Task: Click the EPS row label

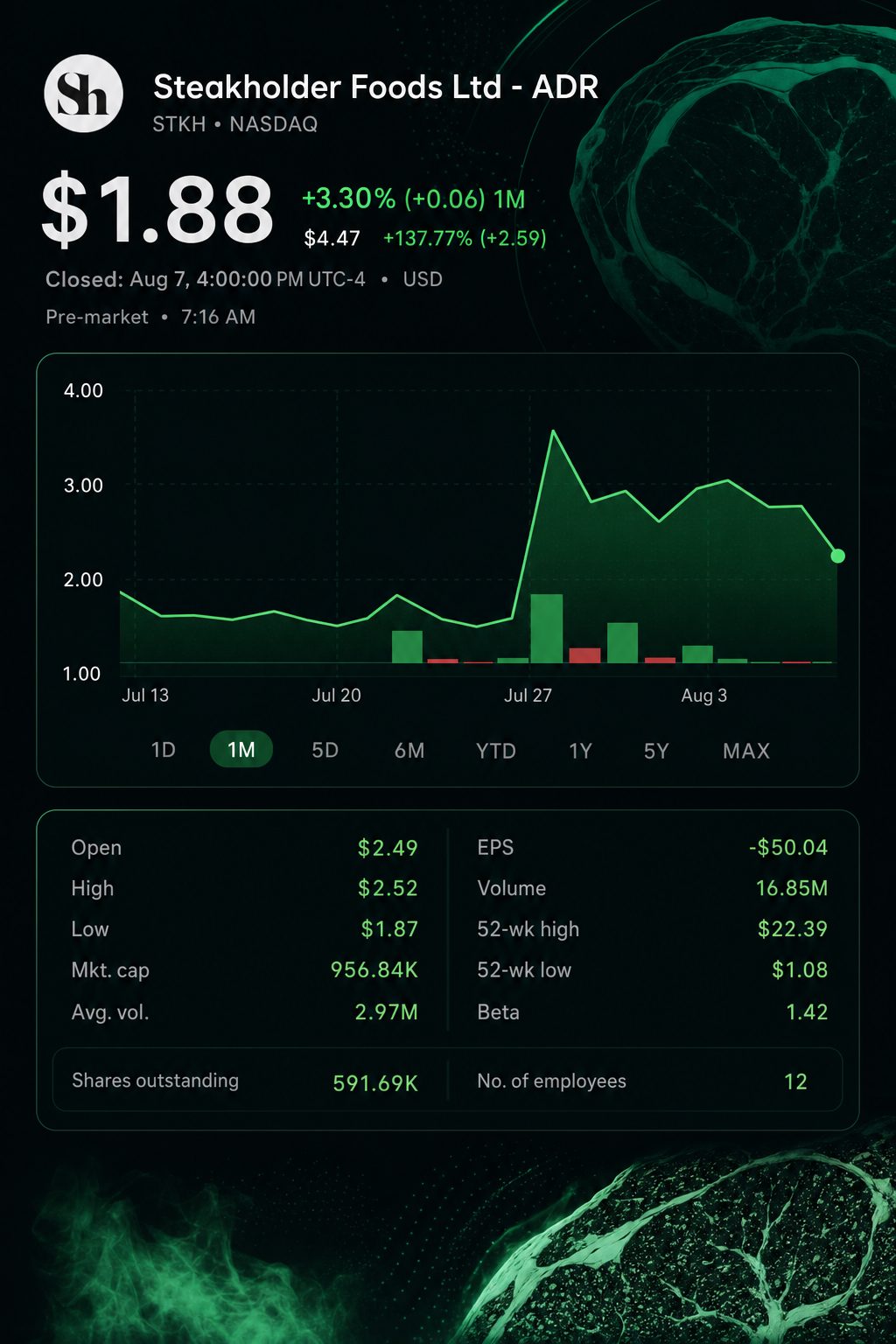Action: click(x=495, y=847)
